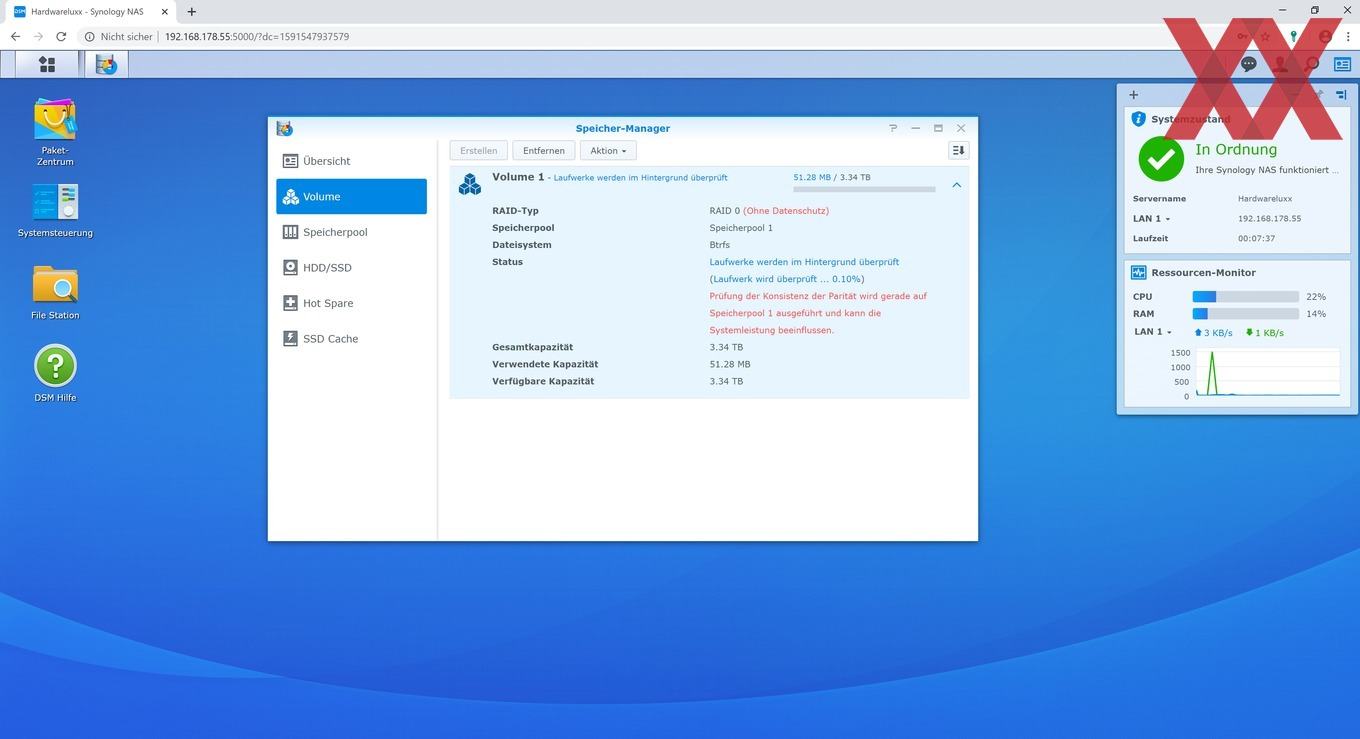Click the Speicher-Manager window title
This screenshot has height=739, width=1360.
[623, 128]
